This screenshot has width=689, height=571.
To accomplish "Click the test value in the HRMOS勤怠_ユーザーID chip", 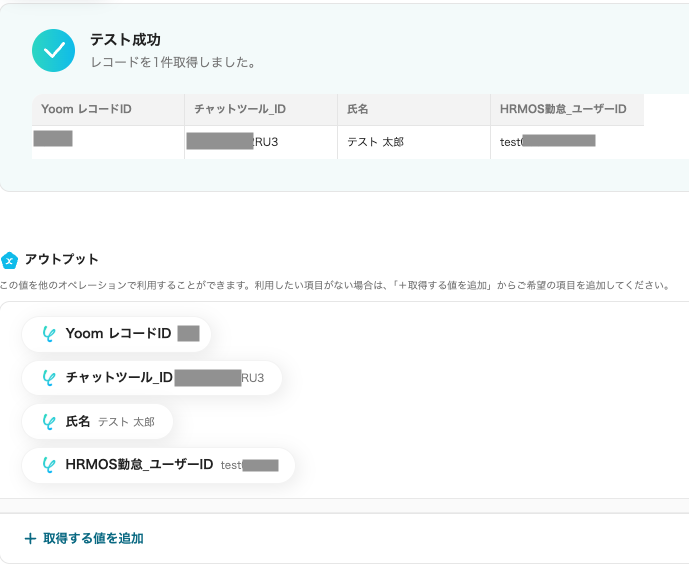I will [231, 465].
